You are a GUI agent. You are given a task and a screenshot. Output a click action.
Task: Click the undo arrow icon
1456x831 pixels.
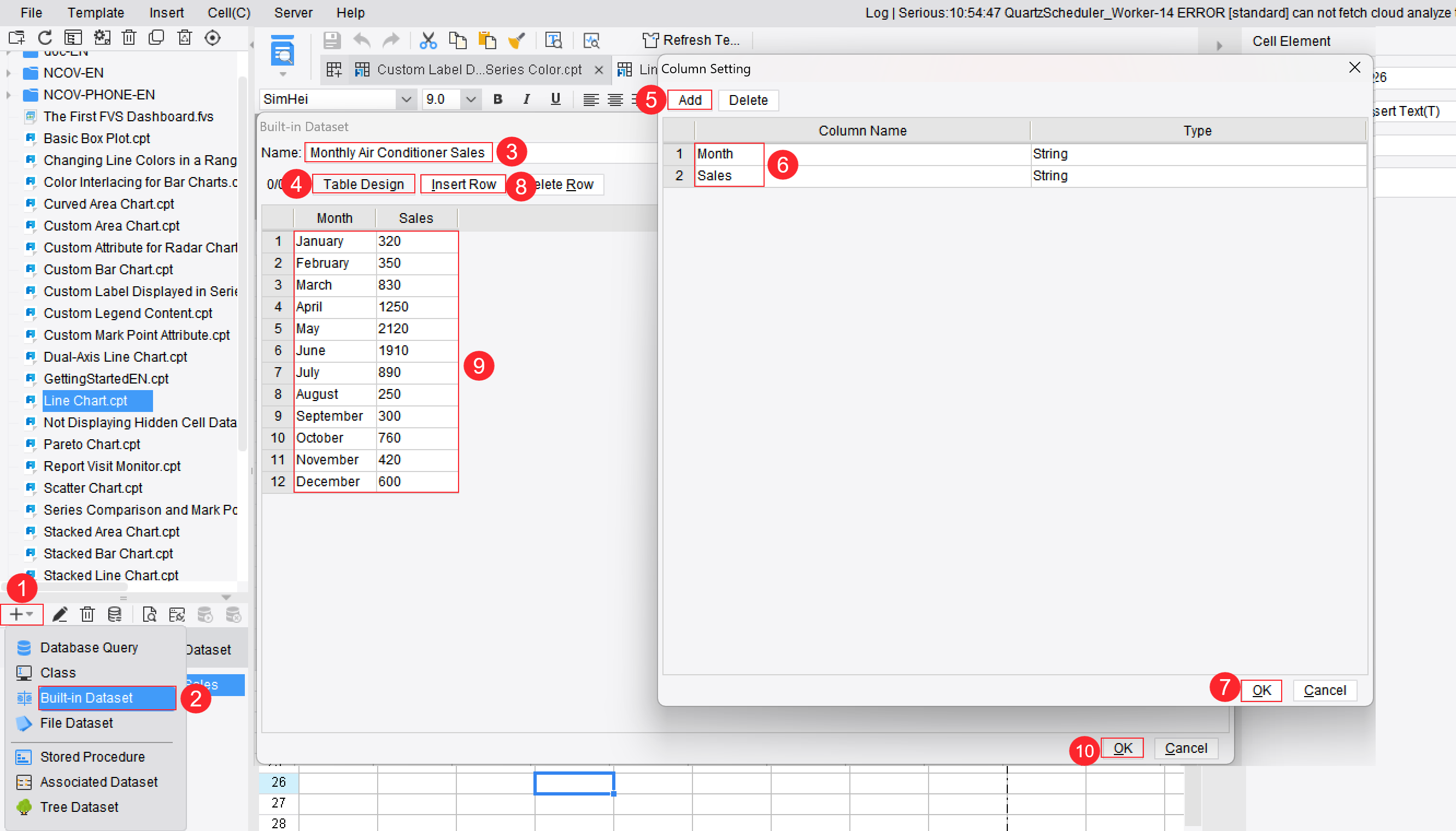coord(362,40)
